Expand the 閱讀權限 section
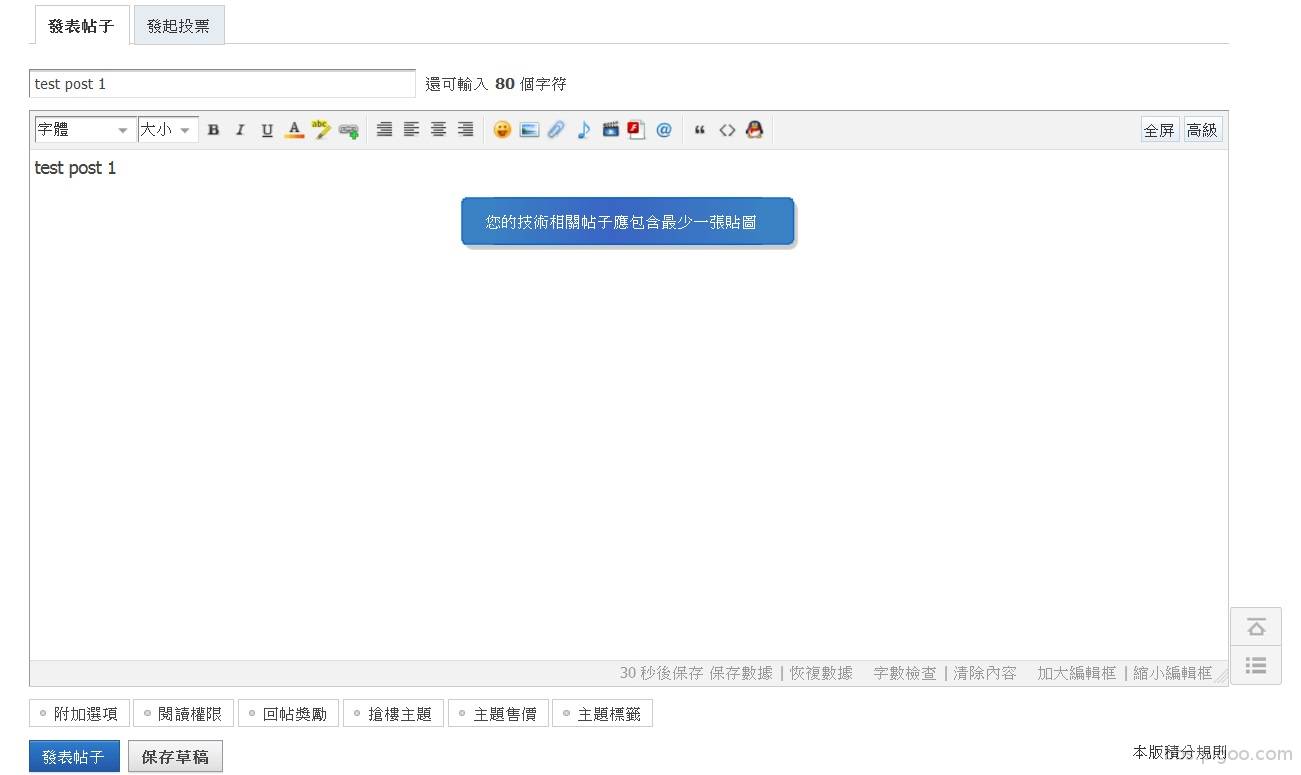 click(x=183, y=714)
